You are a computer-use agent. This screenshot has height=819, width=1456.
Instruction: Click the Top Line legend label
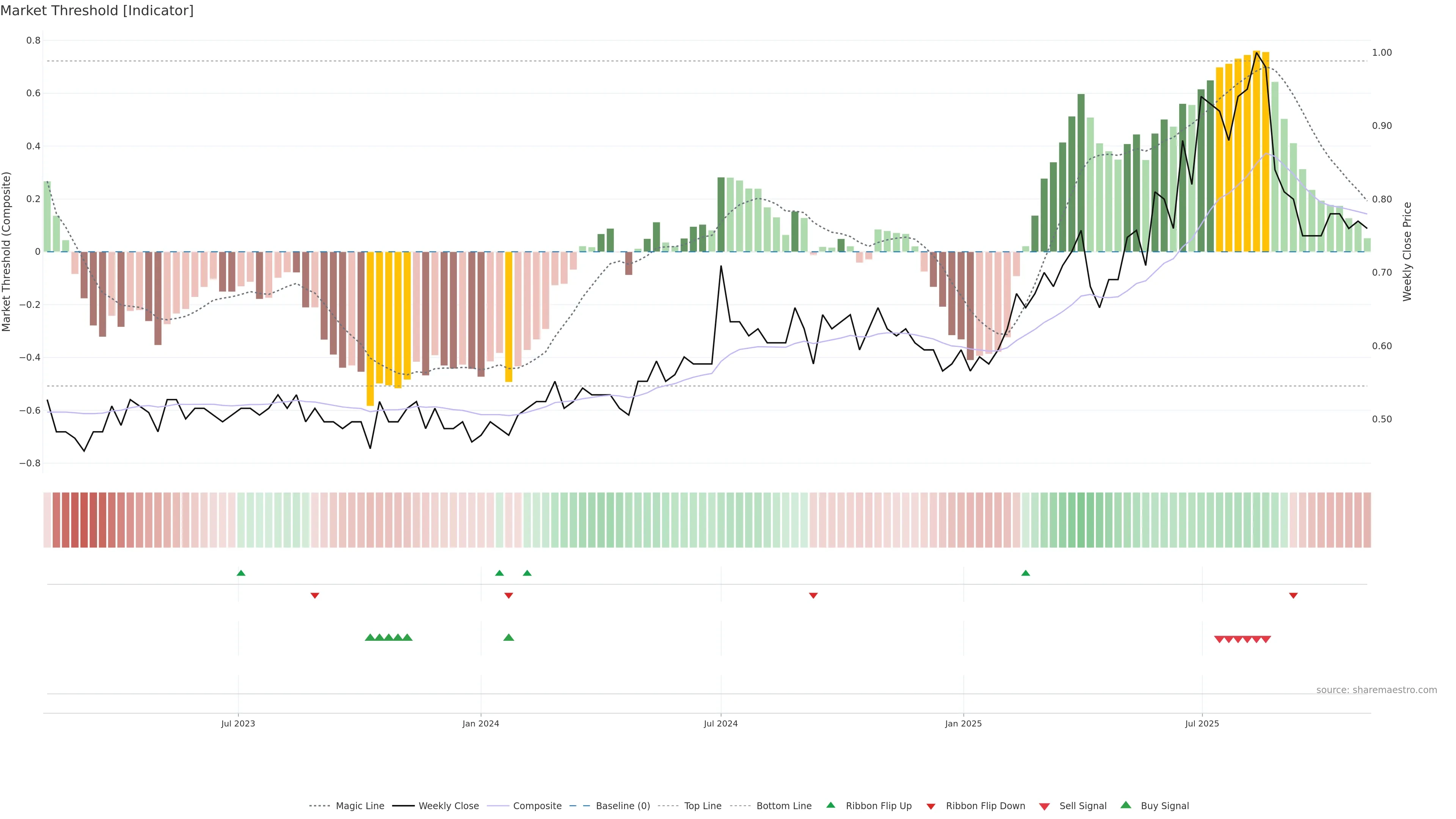pos(703,805)
